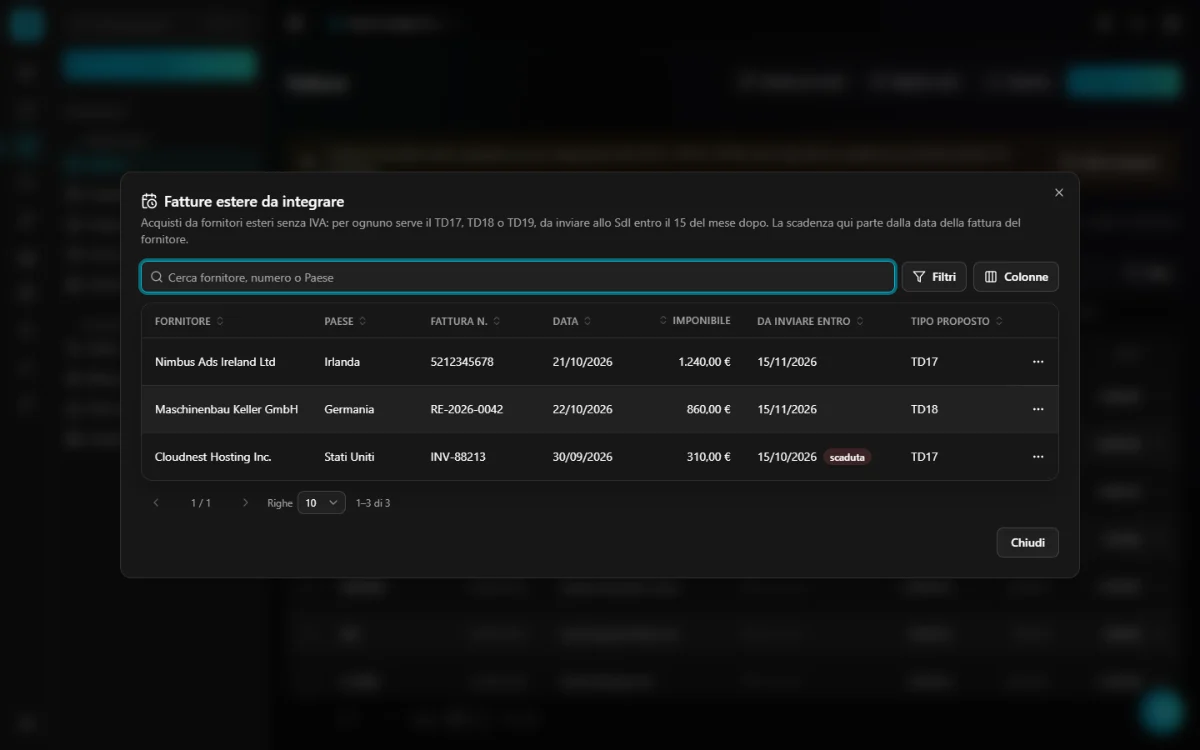Open row actions for Cloudnest Hosting Inc.
This screenshot has width=1200, height=750.
coord(1038,457)
